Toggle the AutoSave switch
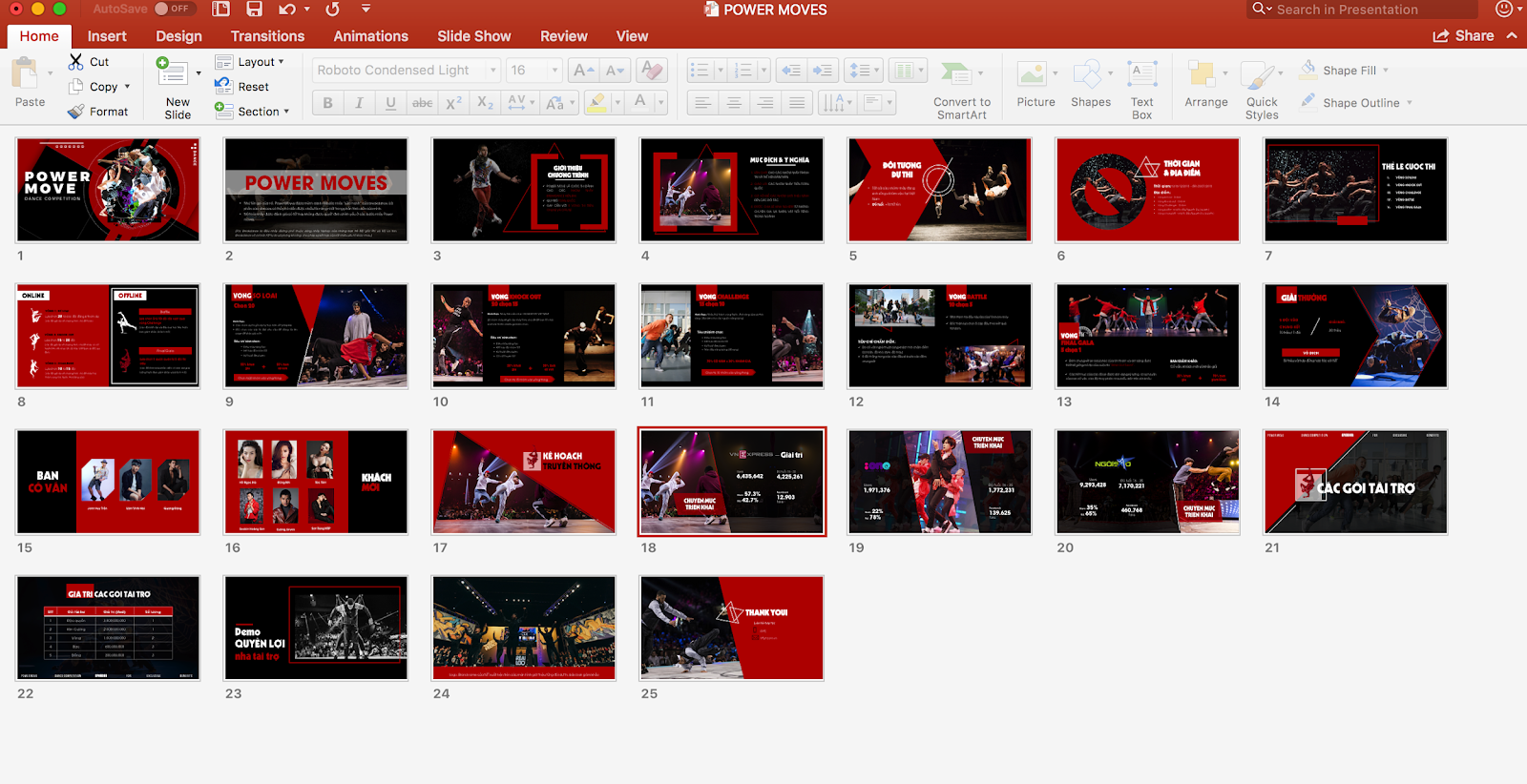This screenshot has width=1527, height=784. pyautogui.click(x=173, y=10)
